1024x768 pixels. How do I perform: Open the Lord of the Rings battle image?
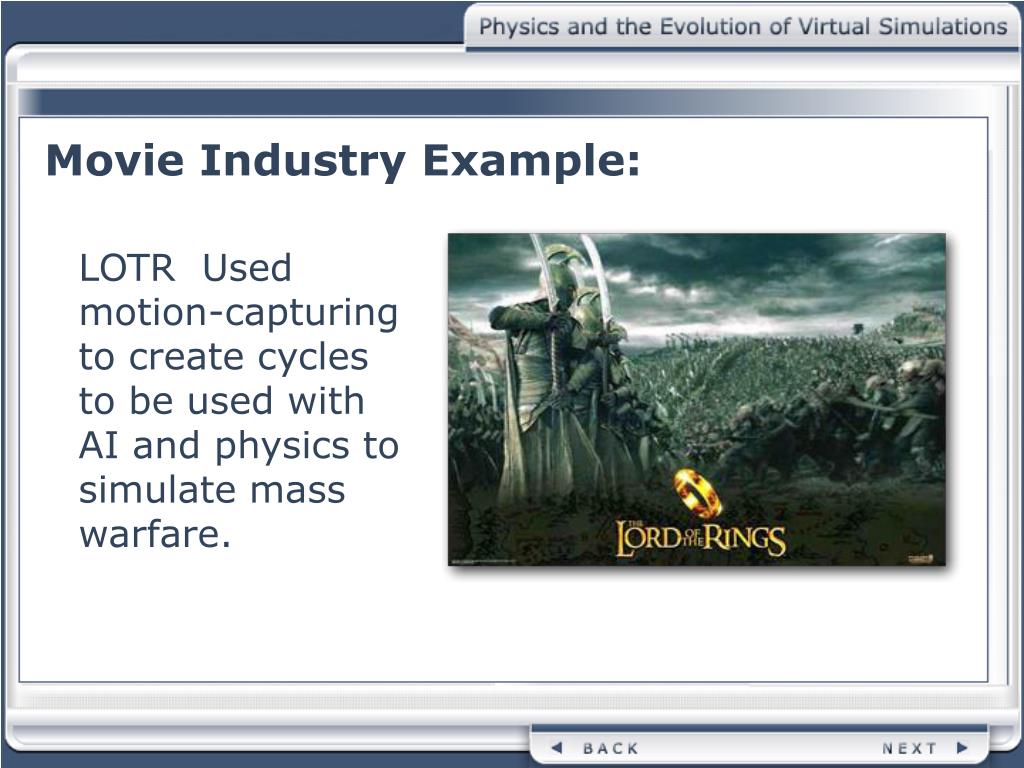(697, 399)
